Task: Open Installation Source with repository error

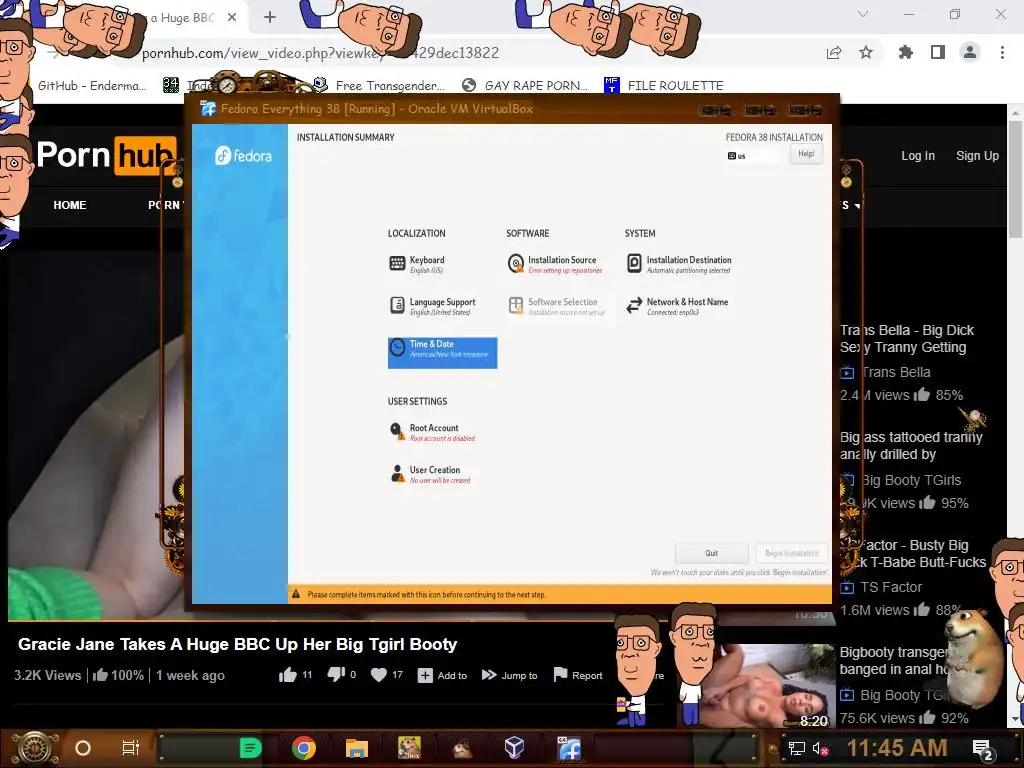Action: [555, 264]
